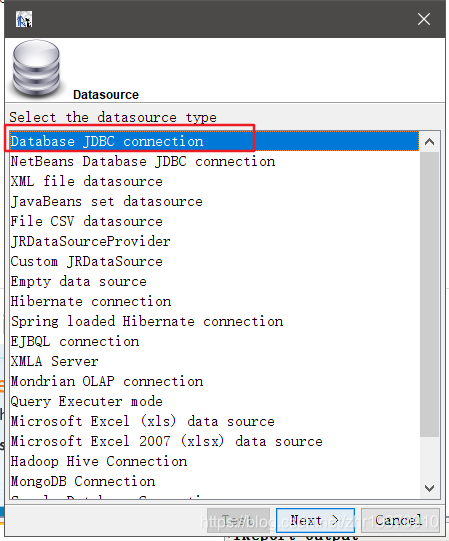Click the Next > button
449x541 pixels.
click(x=315, y=520)
